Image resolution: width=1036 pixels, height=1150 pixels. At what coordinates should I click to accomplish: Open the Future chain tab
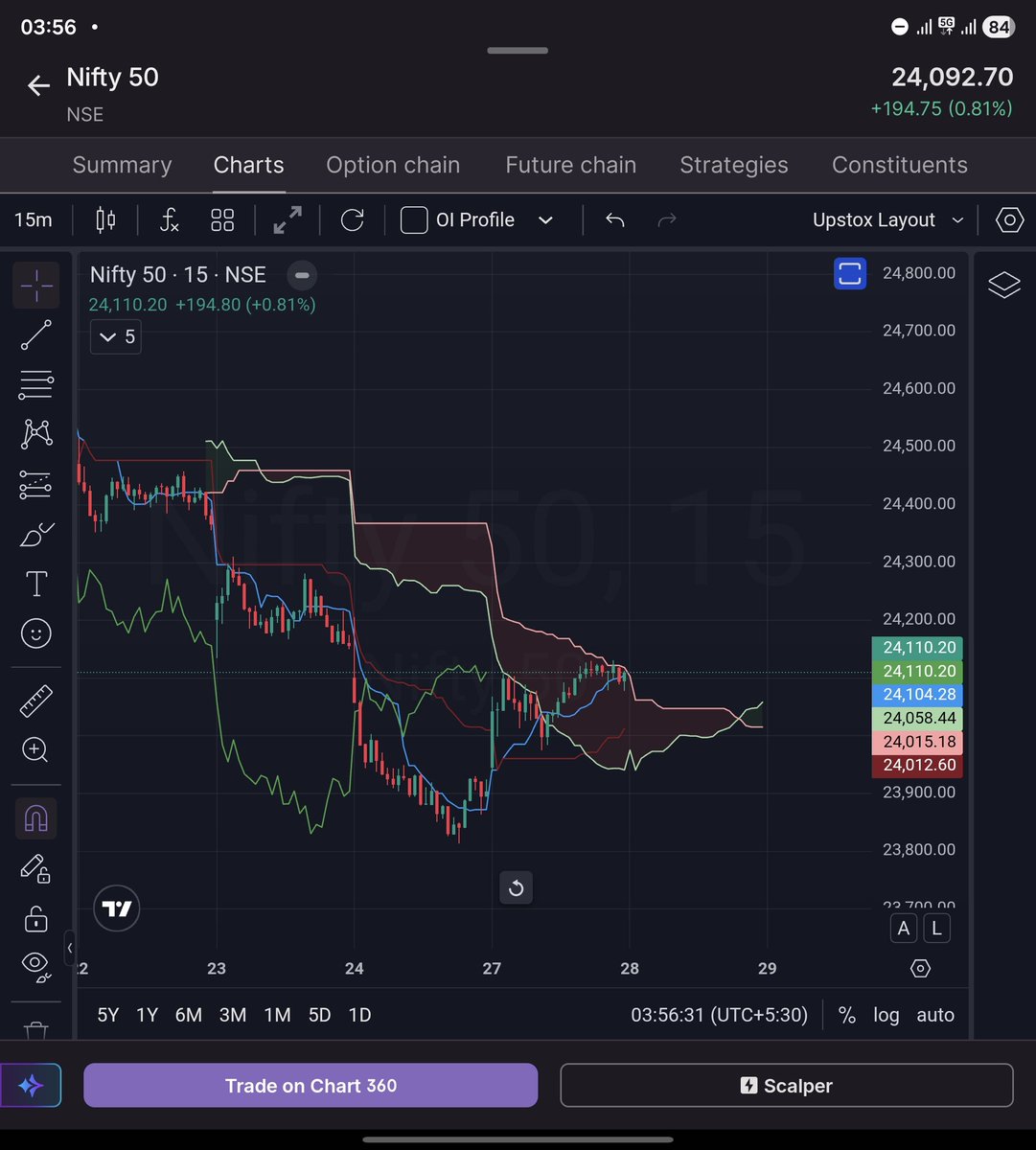pyautogui.click(x=571, y=165)
